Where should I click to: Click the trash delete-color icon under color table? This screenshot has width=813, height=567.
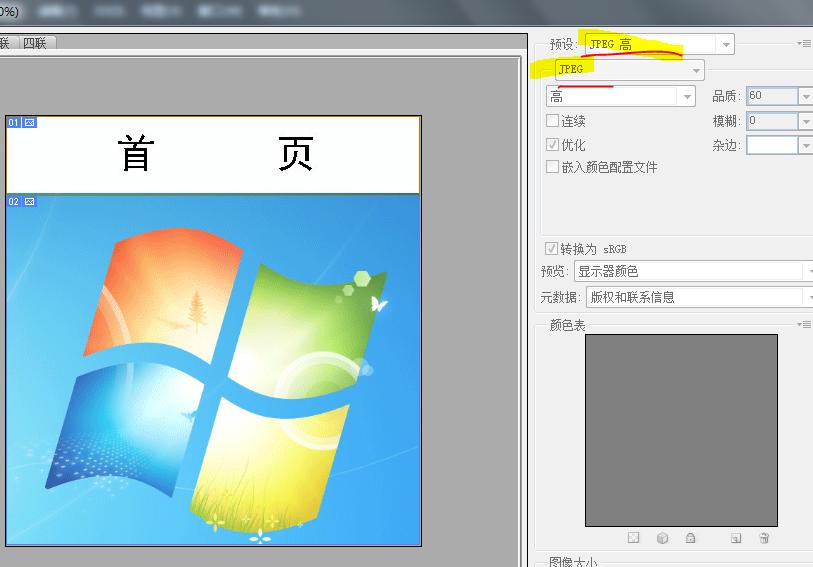[764, 538]
